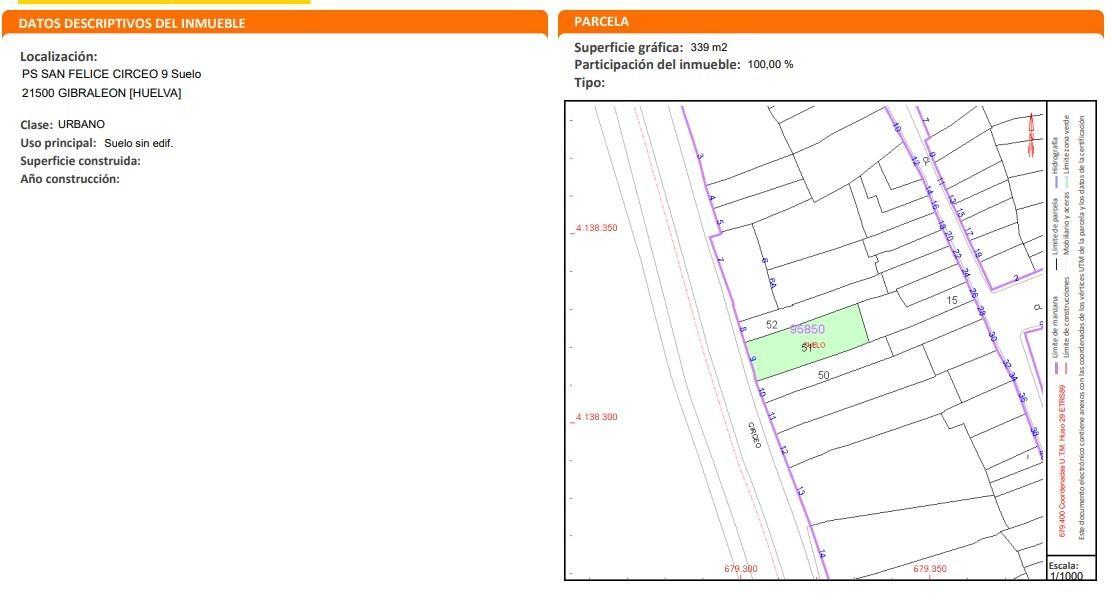1111x598 pixels.
Task: Click the green highlighted parcel 51
Action: coord(830,335)
